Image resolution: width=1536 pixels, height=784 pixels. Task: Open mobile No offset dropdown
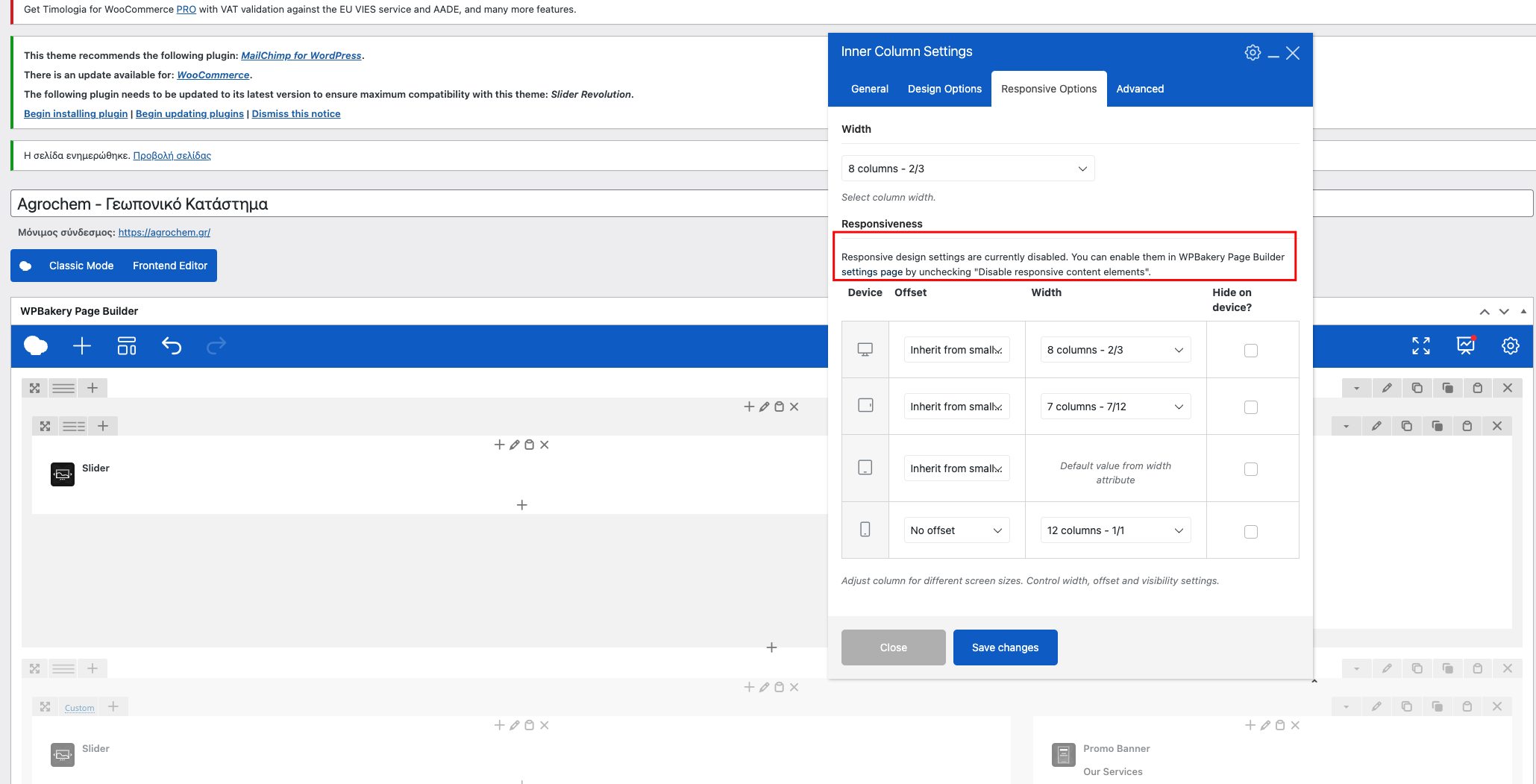tap(956, 530)
